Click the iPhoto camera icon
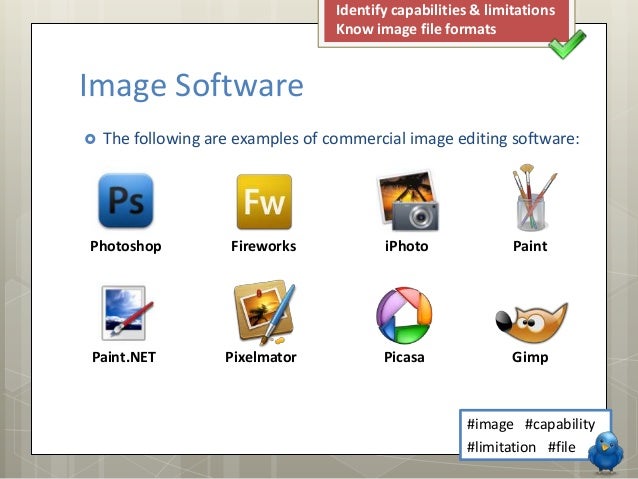The height and width of the screenshot is (479, 638). pos(408,201)
